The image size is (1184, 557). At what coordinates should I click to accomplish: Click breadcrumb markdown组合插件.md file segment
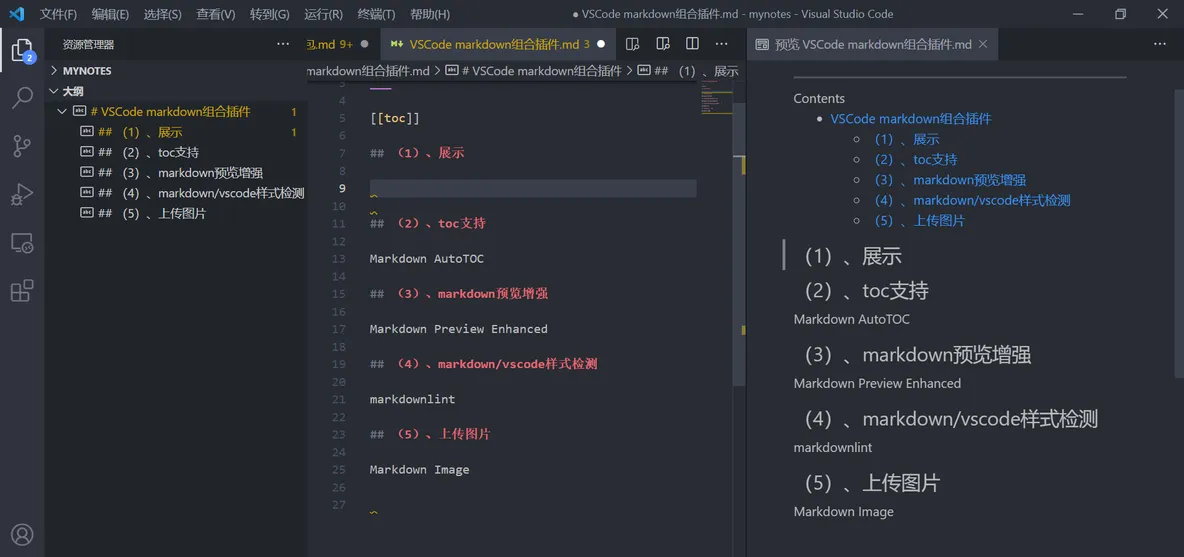coord(368,71)
